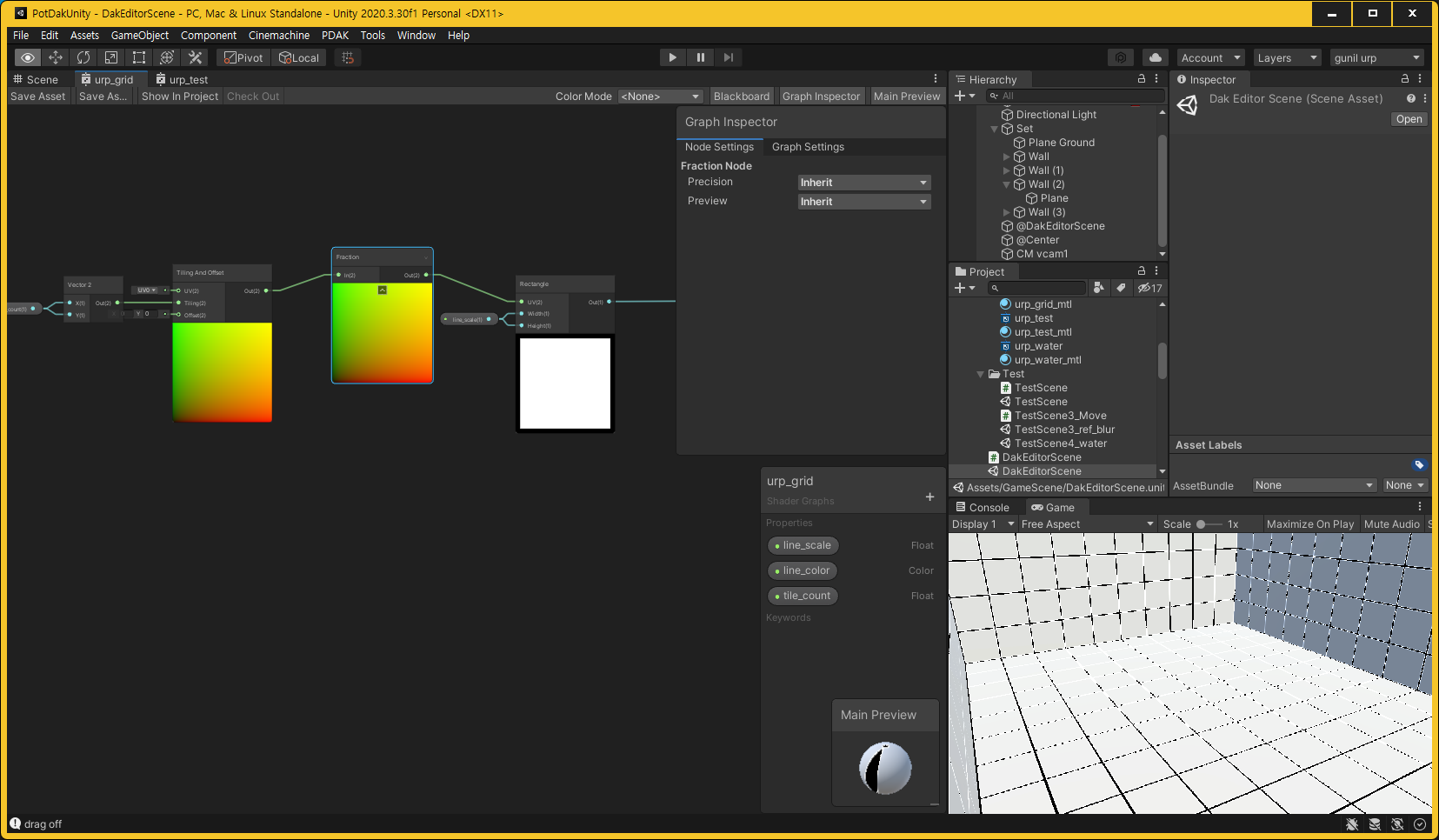Toggle Pivot handle position
This screenshot has height=840, width=1439.
pos(243,57)
